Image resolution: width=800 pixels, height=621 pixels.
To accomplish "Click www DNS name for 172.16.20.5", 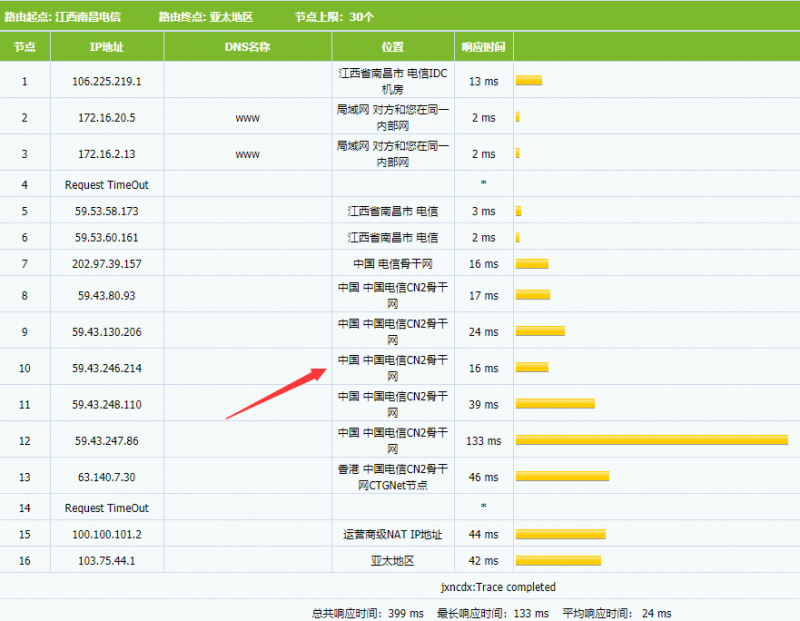I will pyautogui.click(x=247, y=118).
